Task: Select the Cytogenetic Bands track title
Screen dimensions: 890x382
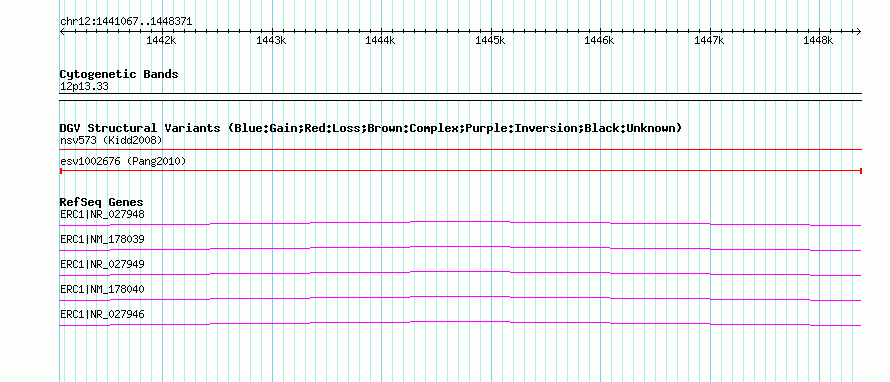Action: (119, 74)
